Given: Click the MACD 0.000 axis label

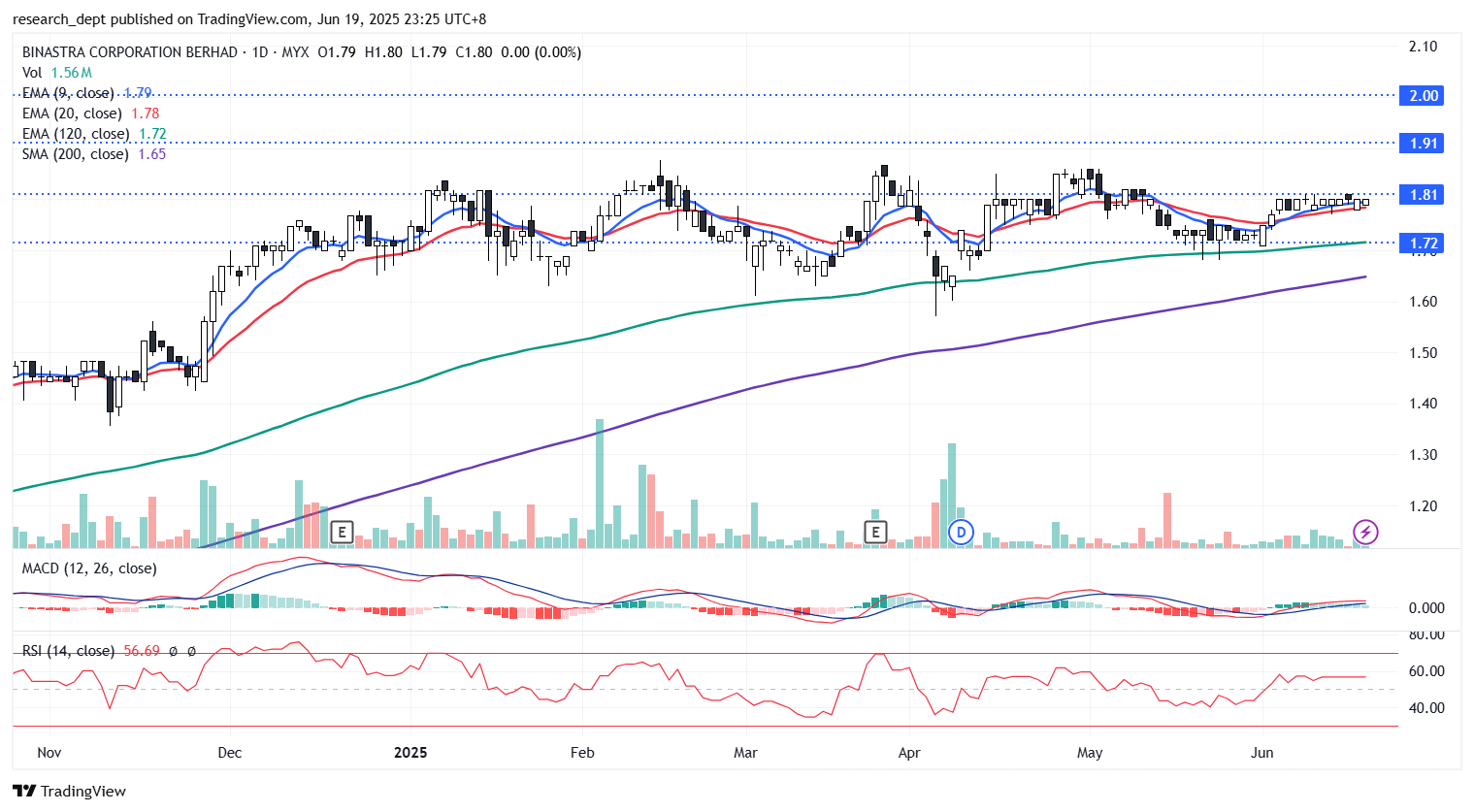Looking at the screenshot, I should (x=1426, y=608).
